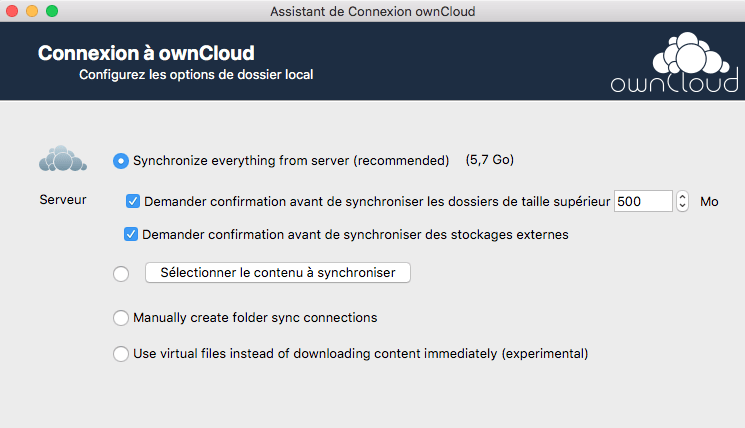Viewport: 745px width, 428px height.
Task: Click the Serveur label under the cloud
Action: 62,200
